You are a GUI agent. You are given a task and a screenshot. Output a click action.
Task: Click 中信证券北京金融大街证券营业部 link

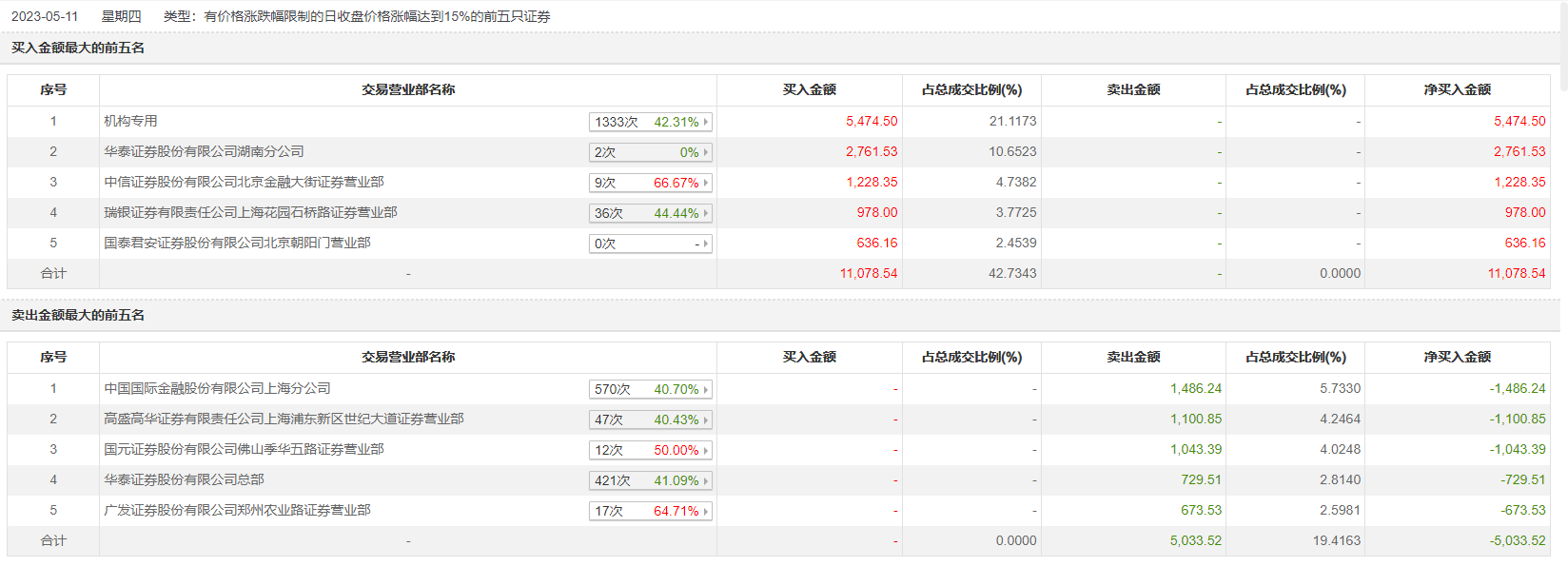point(244,183)
